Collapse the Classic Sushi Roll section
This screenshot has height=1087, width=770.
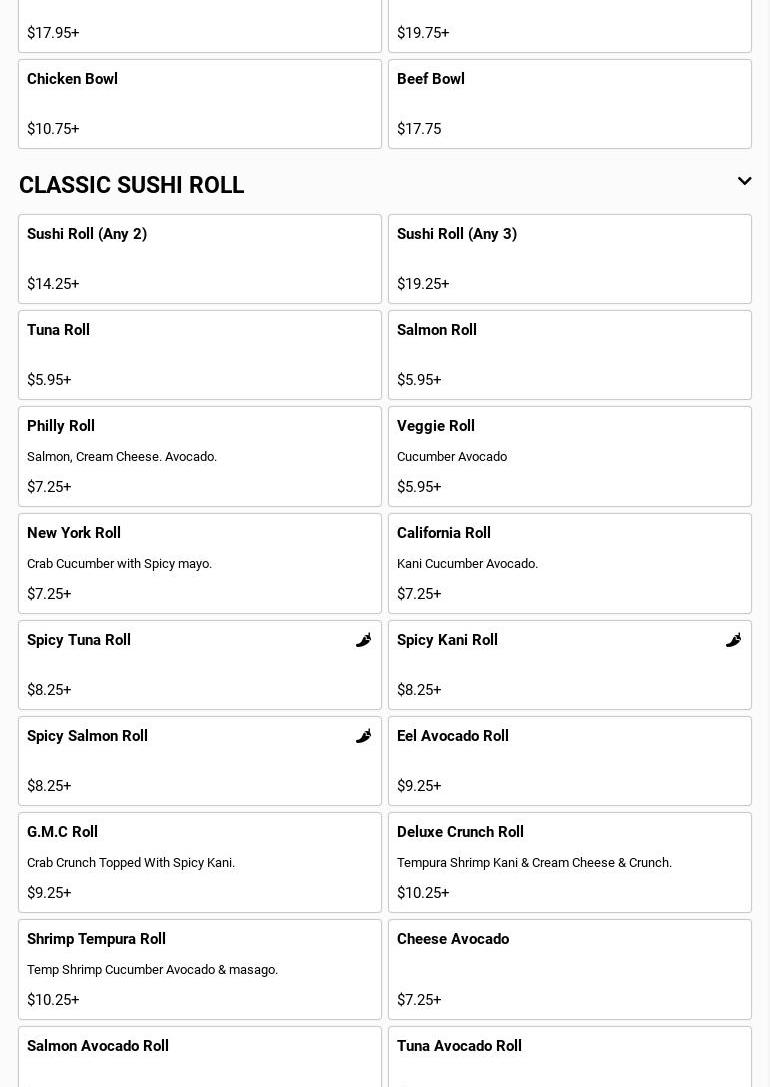pos(744,182)
